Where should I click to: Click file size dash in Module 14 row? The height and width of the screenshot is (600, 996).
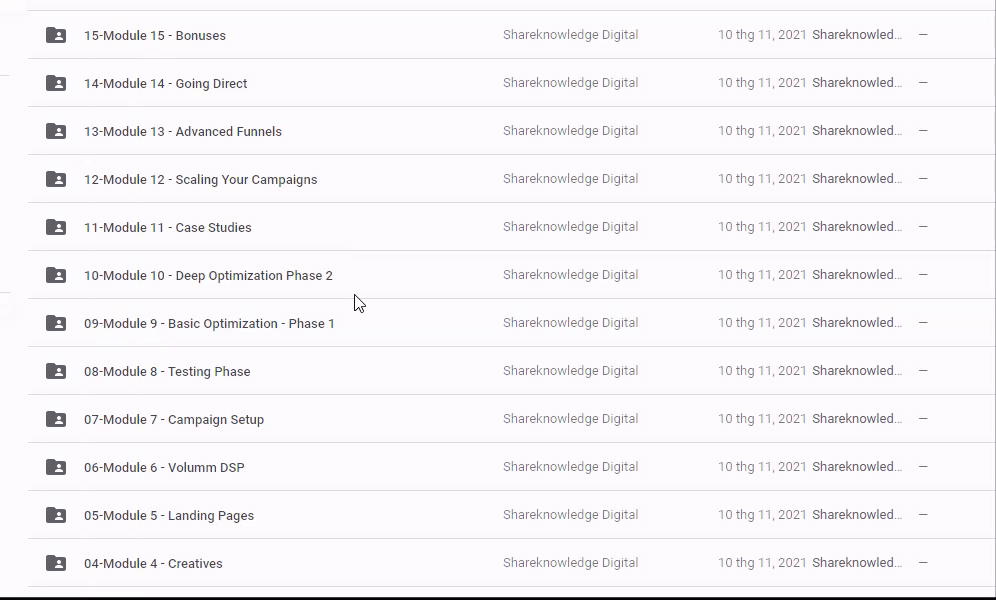click(x=923, y=83)
